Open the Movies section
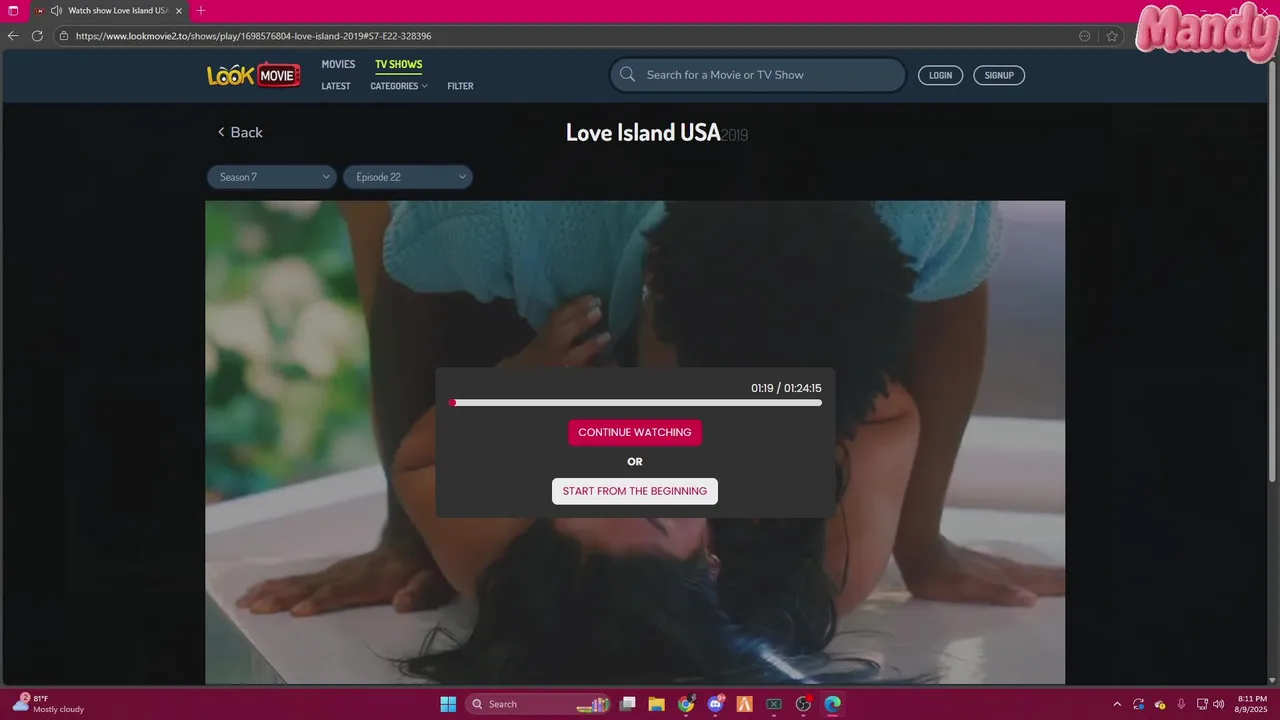 click(338, 64)
